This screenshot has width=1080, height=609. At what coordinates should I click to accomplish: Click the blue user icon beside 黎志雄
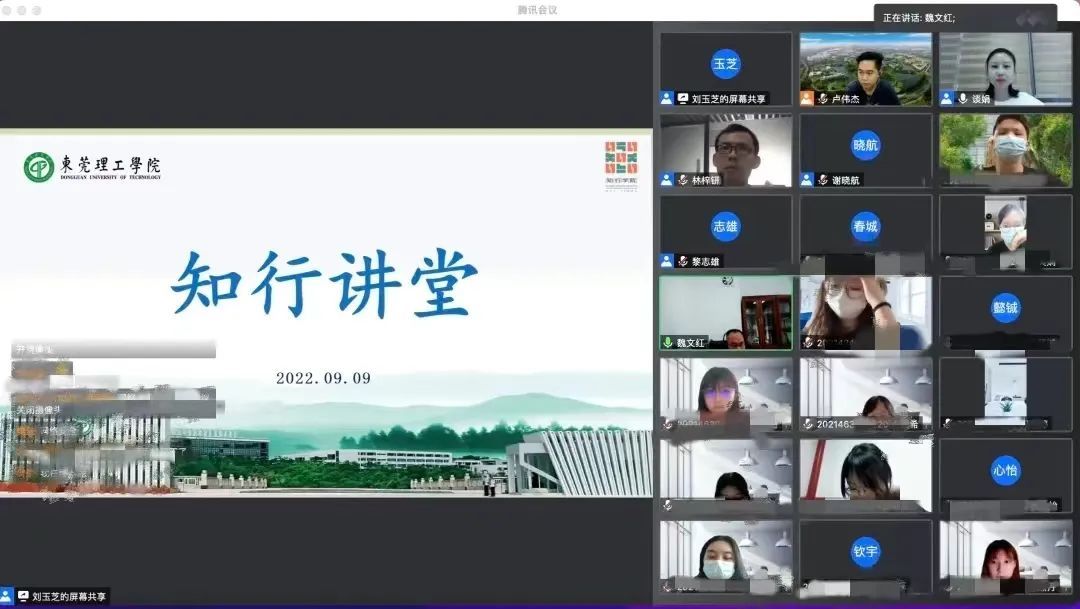(667, 262)
